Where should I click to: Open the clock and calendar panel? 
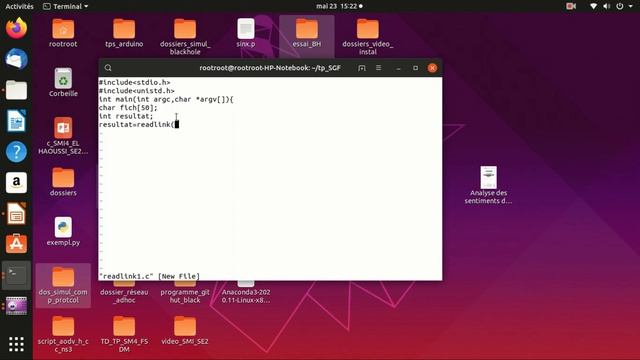[x=339, y=6]
